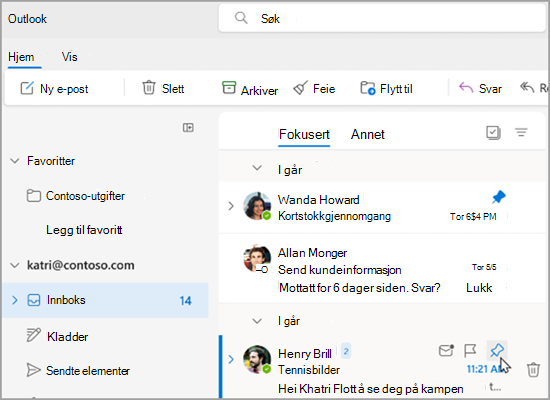
Task: Toggle the select messages checkbox icon
Action: [x=493, y=133]
